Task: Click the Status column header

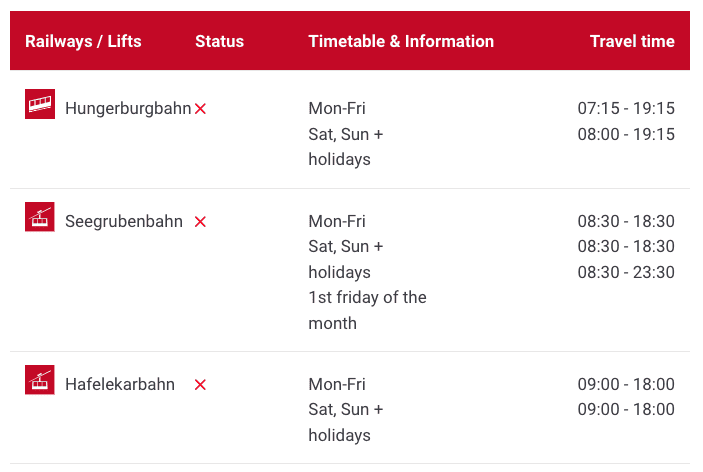Action: pyautogui.click(x=219, y=41)
